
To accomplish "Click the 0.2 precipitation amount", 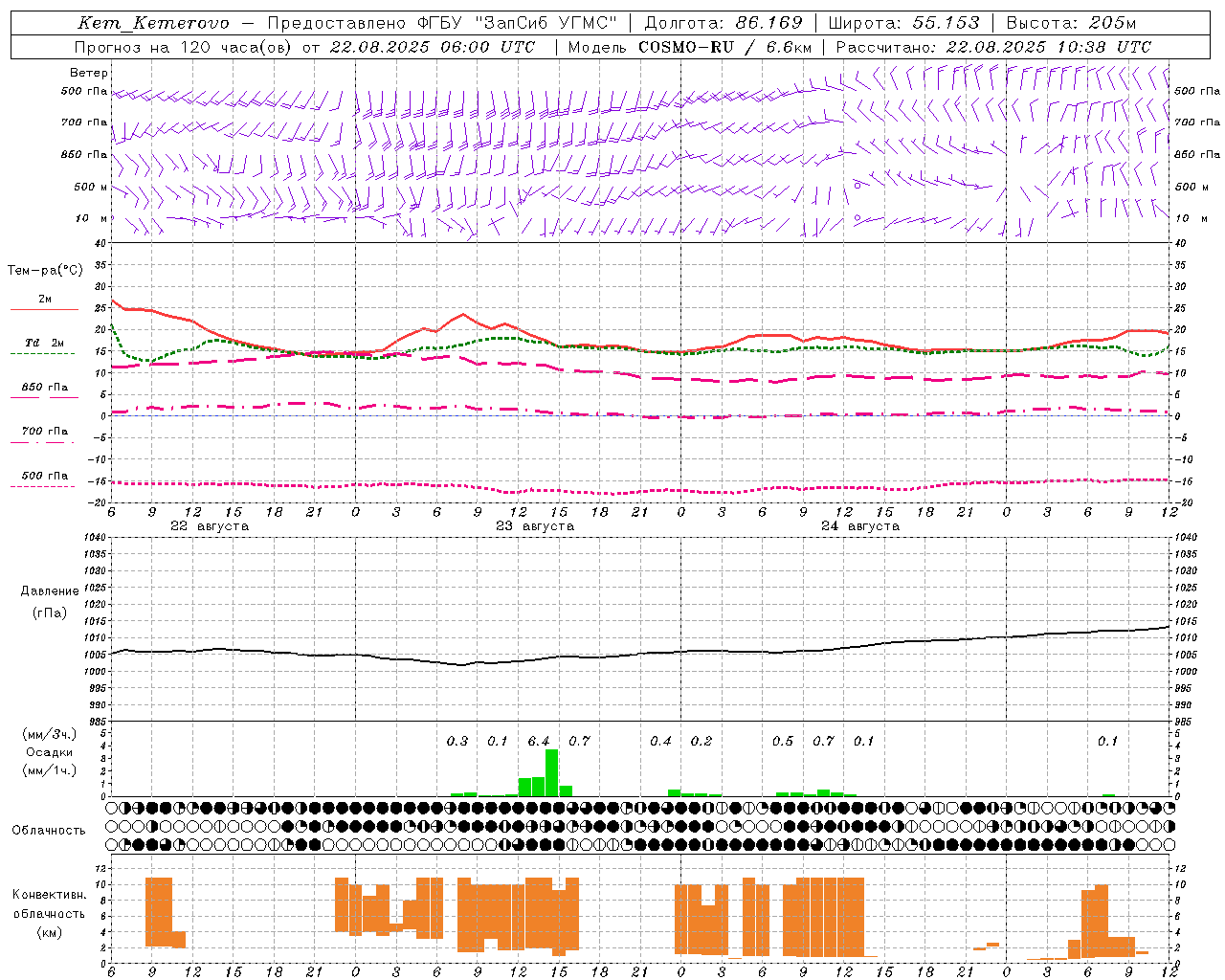I will point(702,741).
